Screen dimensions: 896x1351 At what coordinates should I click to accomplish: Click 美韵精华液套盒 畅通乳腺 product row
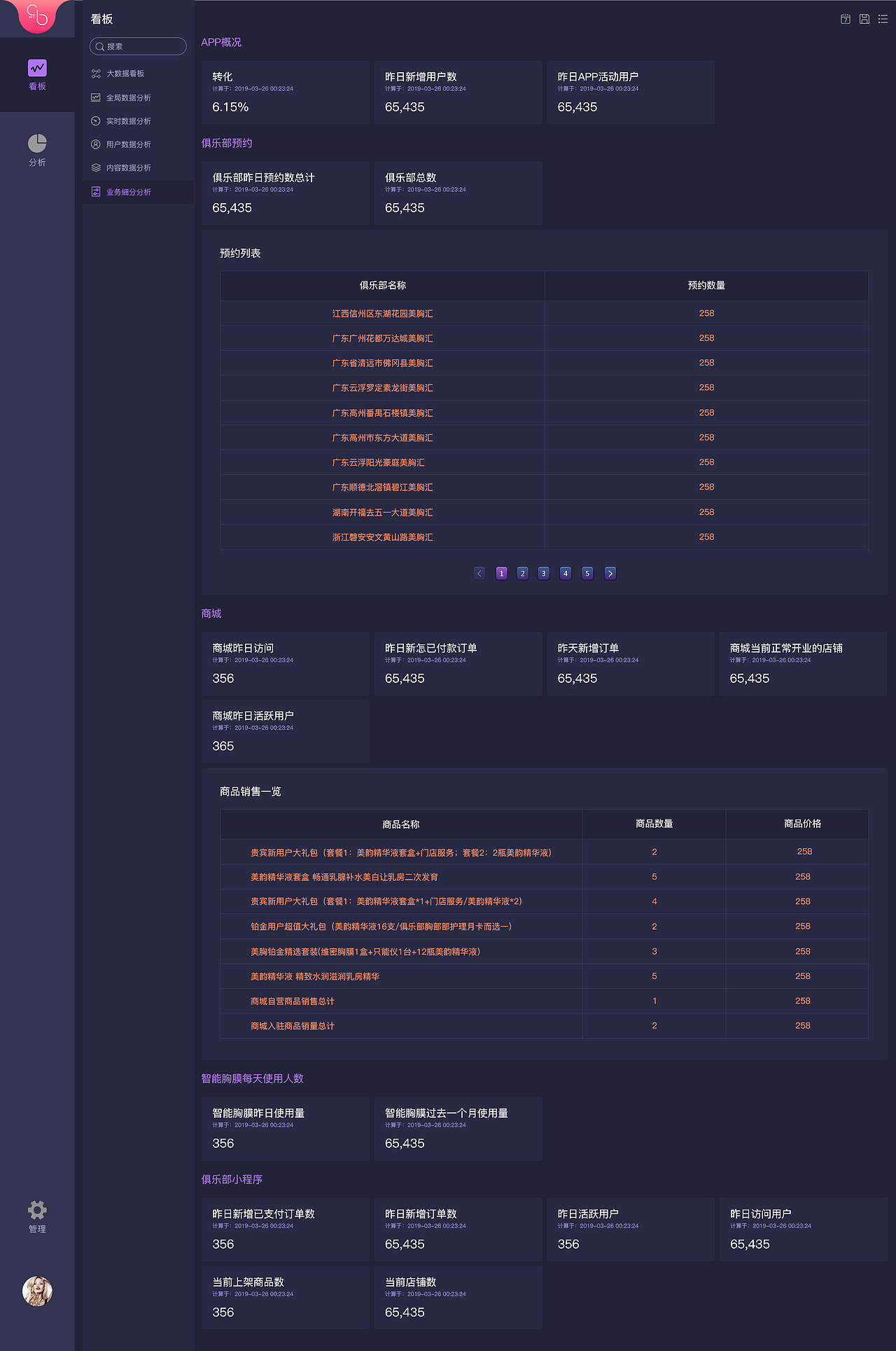[545, 877]
